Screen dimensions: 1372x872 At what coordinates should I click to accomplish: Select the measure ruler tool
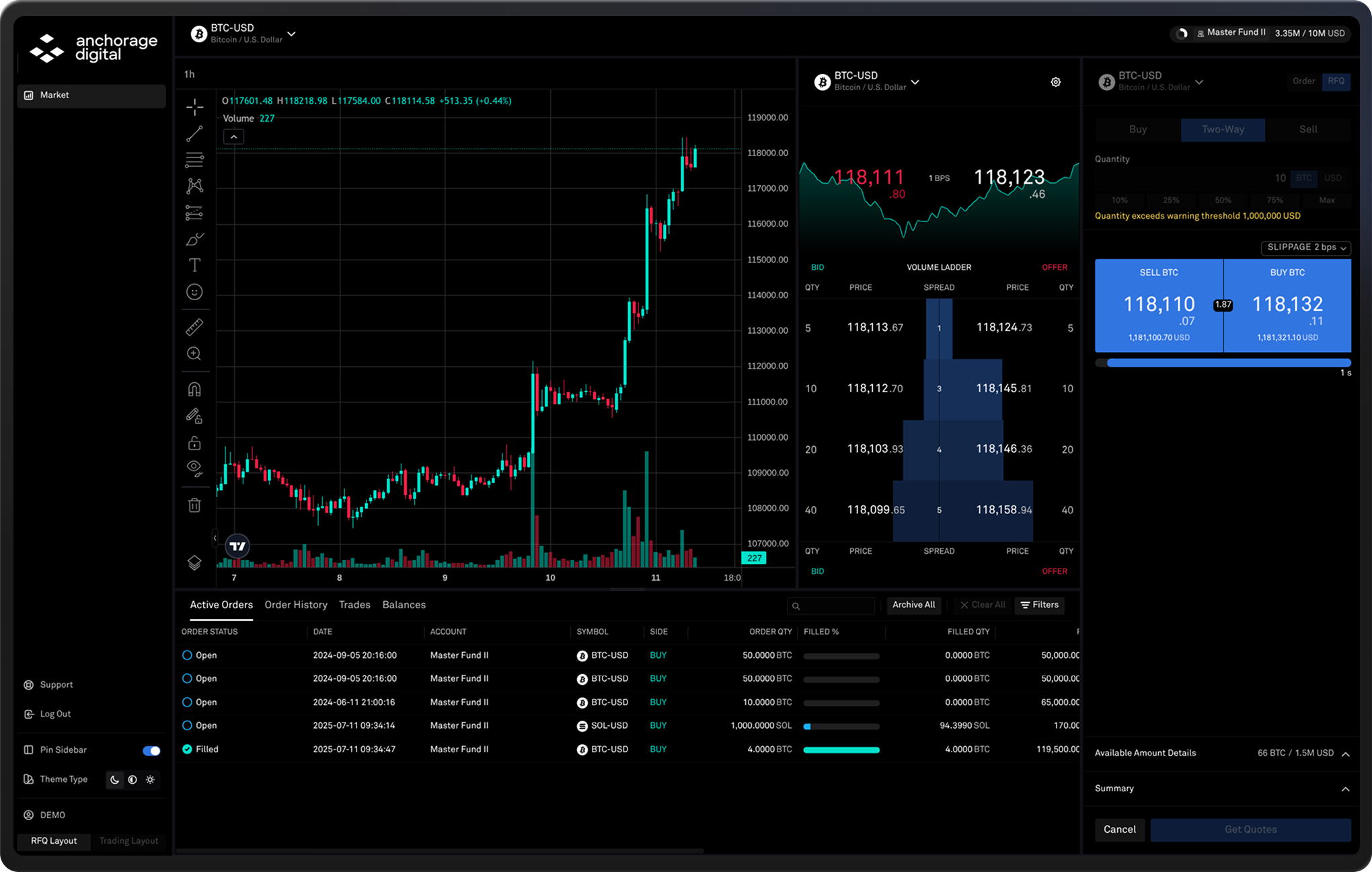coord(194,327)
